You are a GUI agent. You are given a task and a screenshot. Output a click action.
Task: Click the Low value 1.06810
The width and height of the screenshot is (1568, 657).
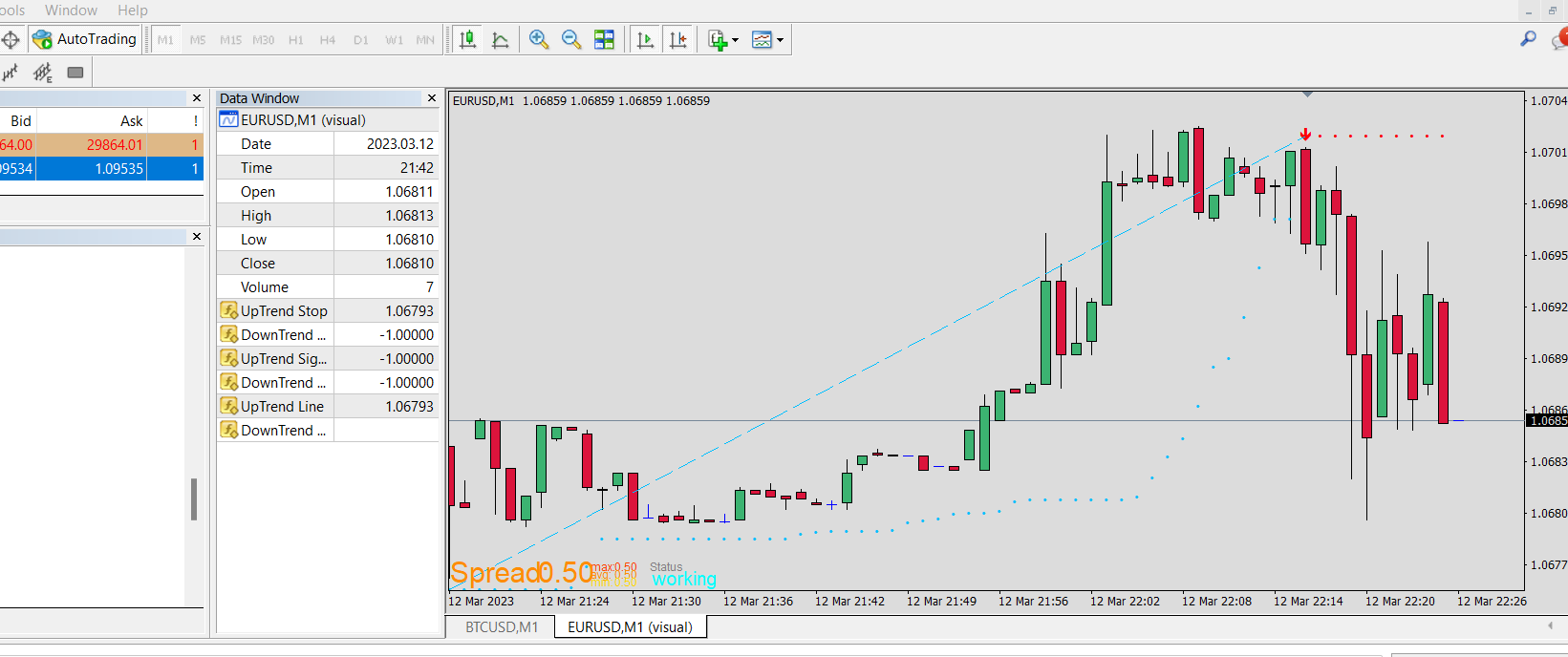point(410,240)
